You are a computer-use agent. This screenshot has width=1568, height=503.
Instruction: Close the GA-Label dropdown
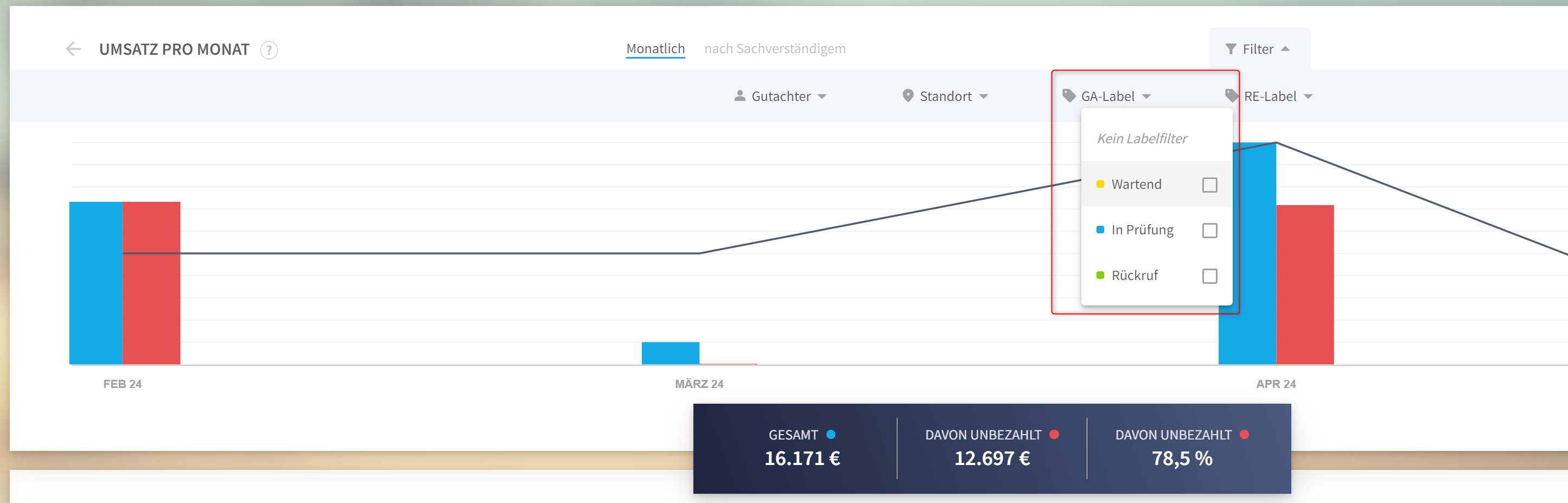click(x=1107, y=96)
